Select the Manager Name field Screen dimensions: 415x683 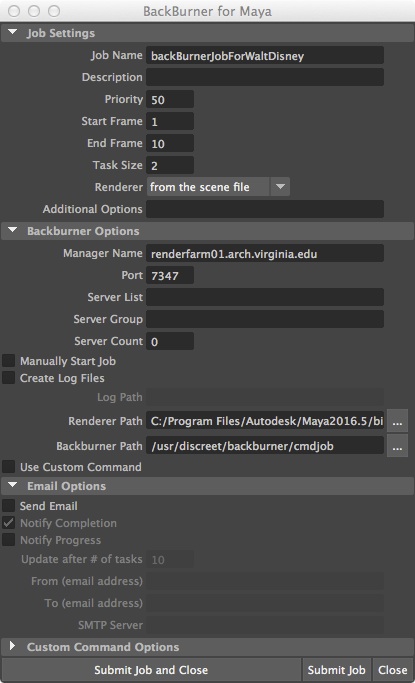[x=265, y=254]
